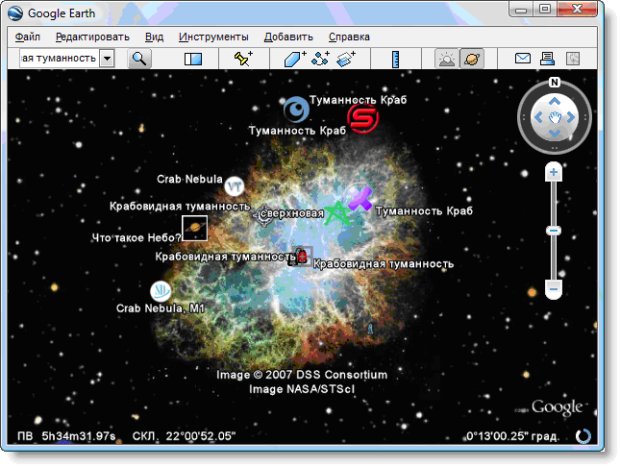Toggle the sunlight toolbar button
Image resolution: width=620 pixels, height=467 pixels.
pyautogui.click(x=446, y=59)
